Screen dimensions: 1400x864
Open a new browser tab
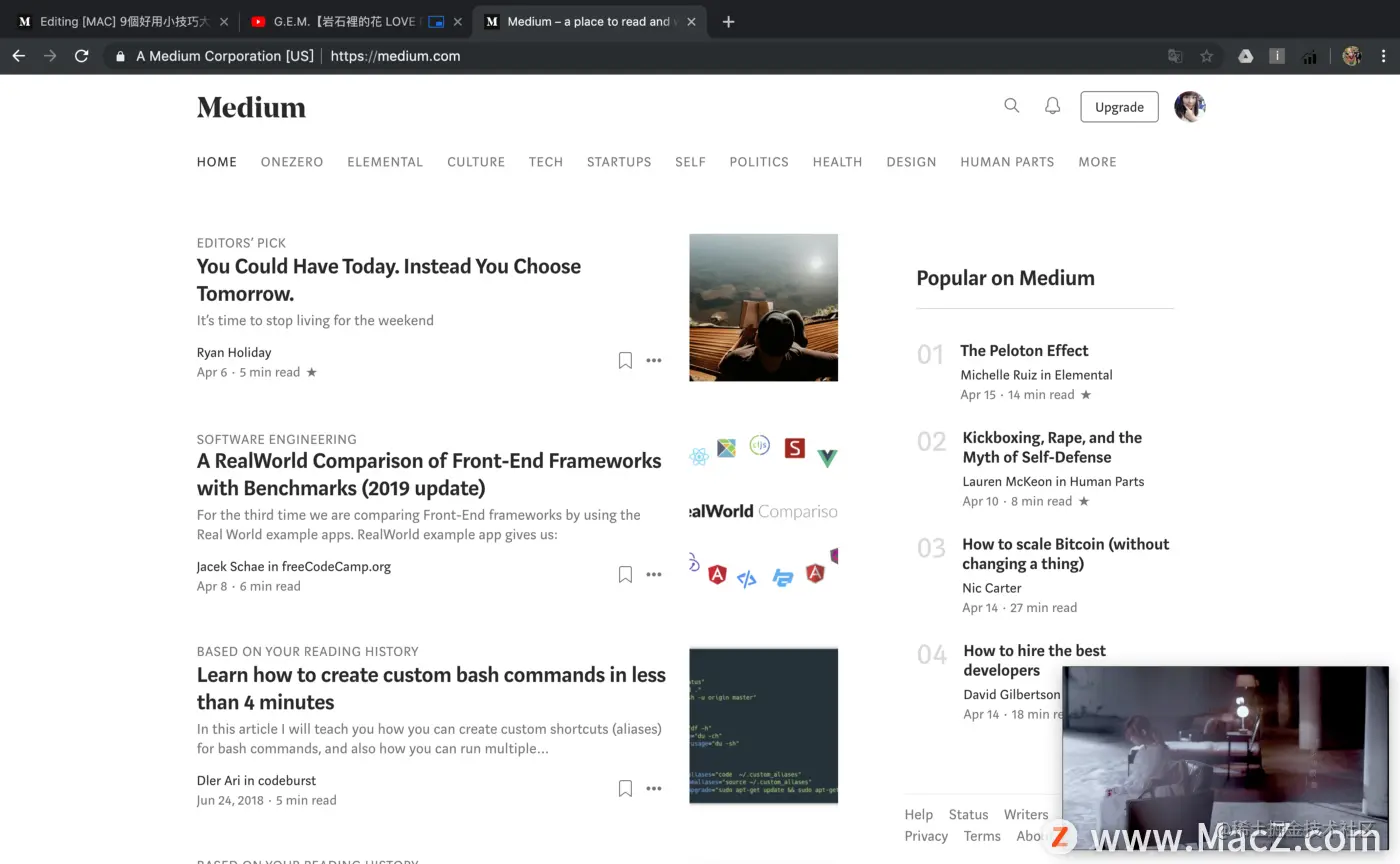(x=728, y=21)
